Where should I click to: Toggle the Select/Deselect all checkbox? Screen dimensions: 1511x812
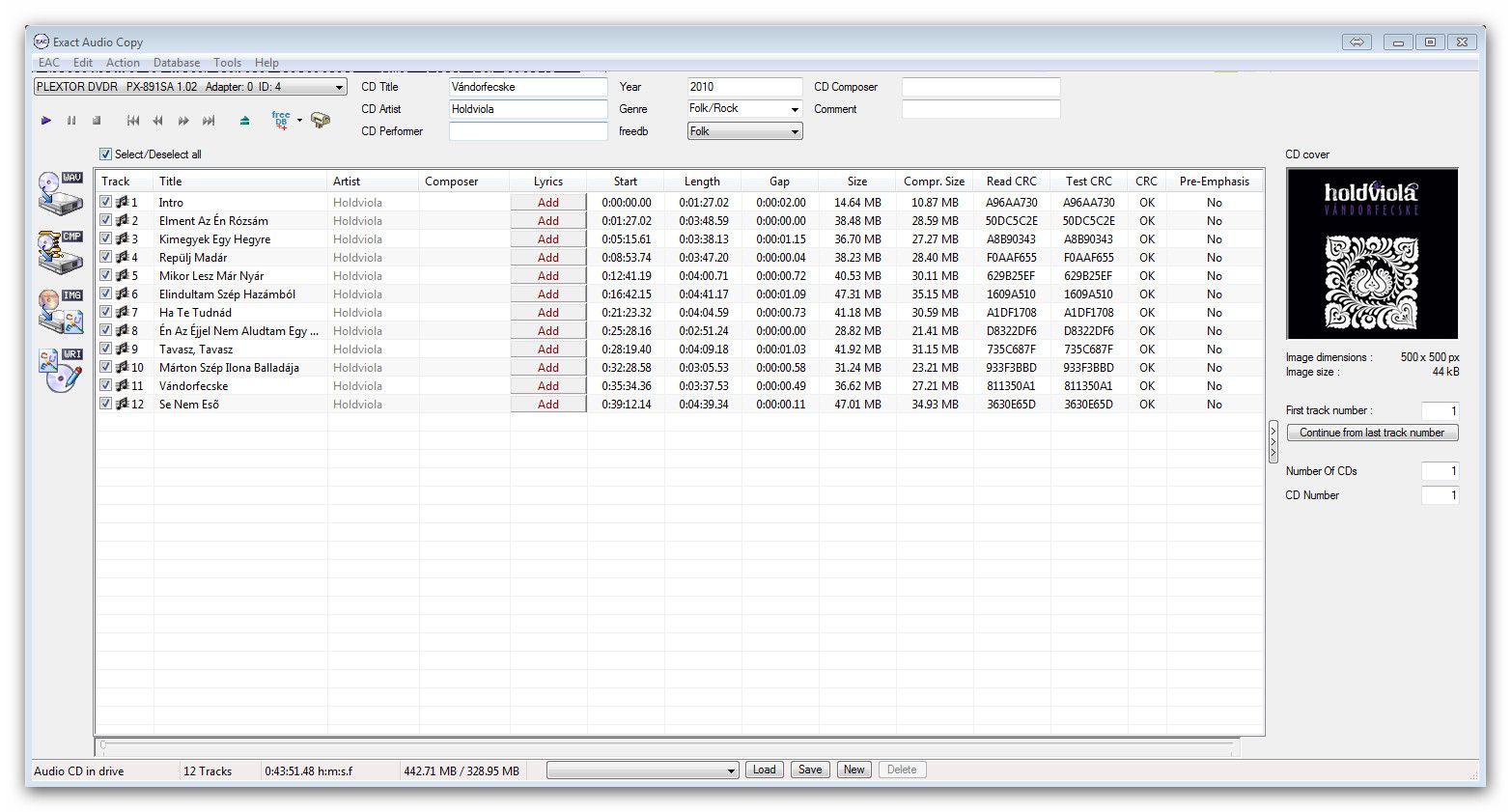[x=105, y=154]
